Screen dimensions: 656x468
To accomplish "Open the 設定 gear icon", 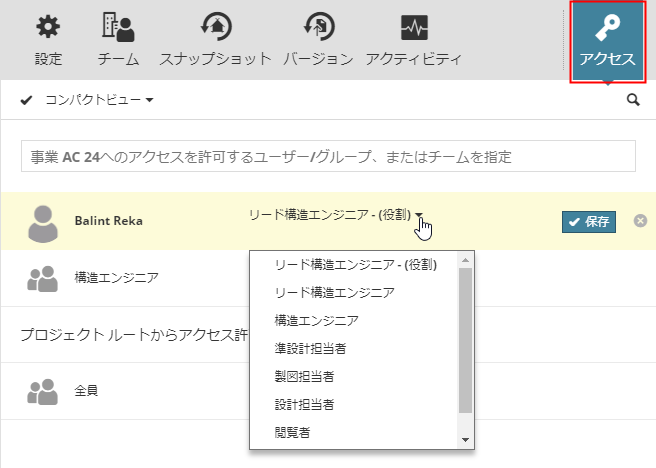I will (x=48, y=27).
